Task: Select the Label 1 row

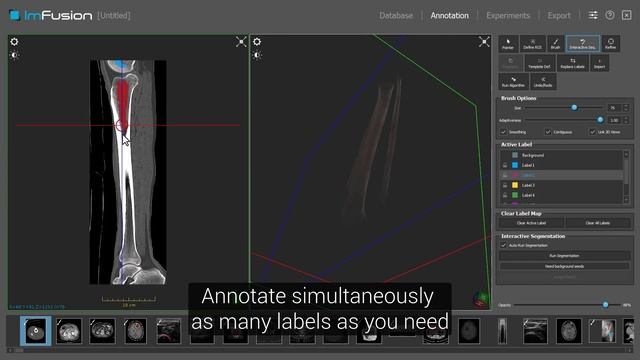Action: [562, 165]
